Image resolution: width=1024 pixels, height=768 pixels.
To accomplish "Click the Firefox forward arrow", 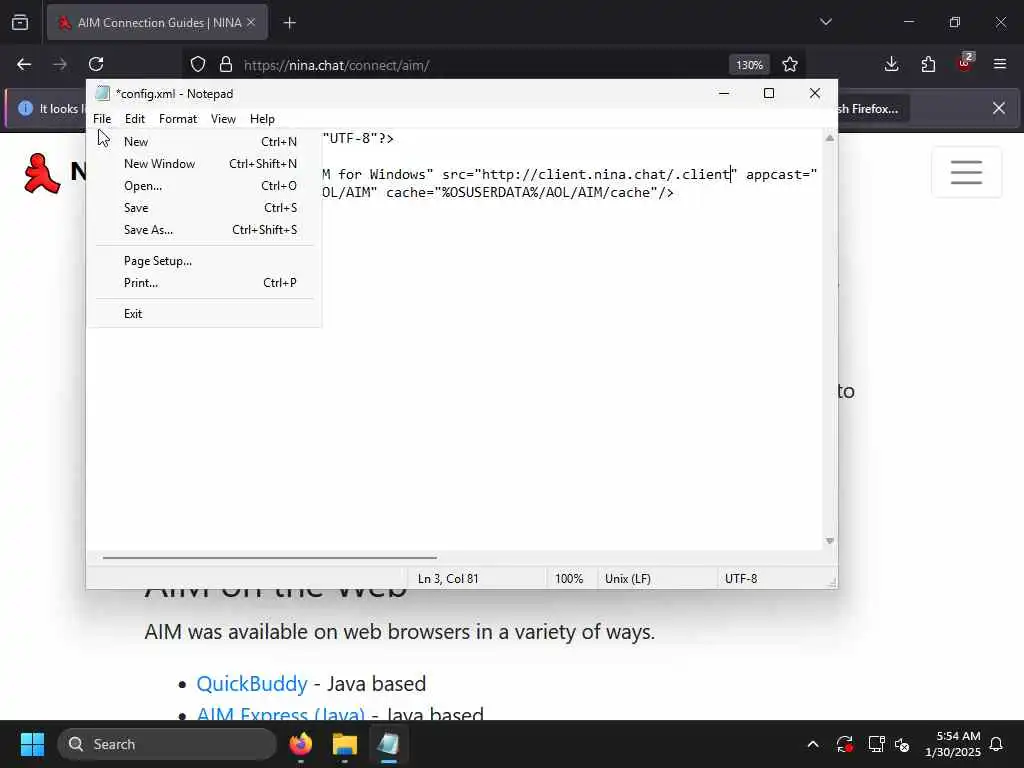I will coord(60,65).
